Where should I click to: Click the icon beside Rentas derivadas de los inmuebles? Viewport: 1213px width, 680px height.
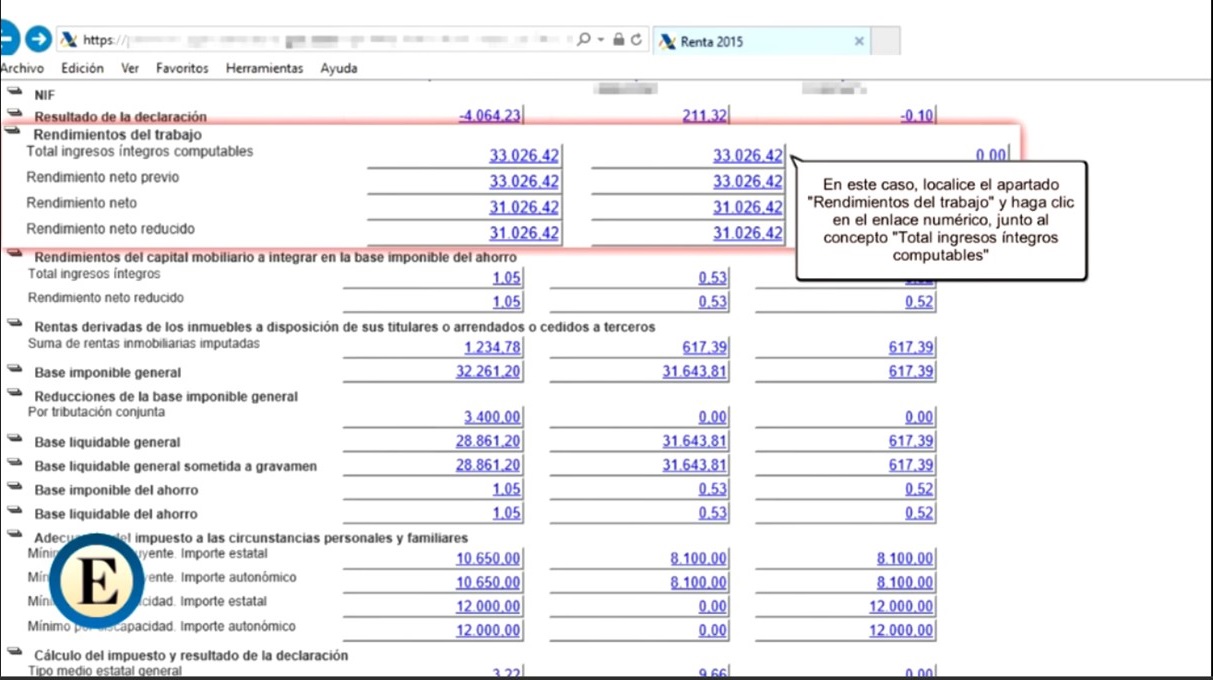14,324
